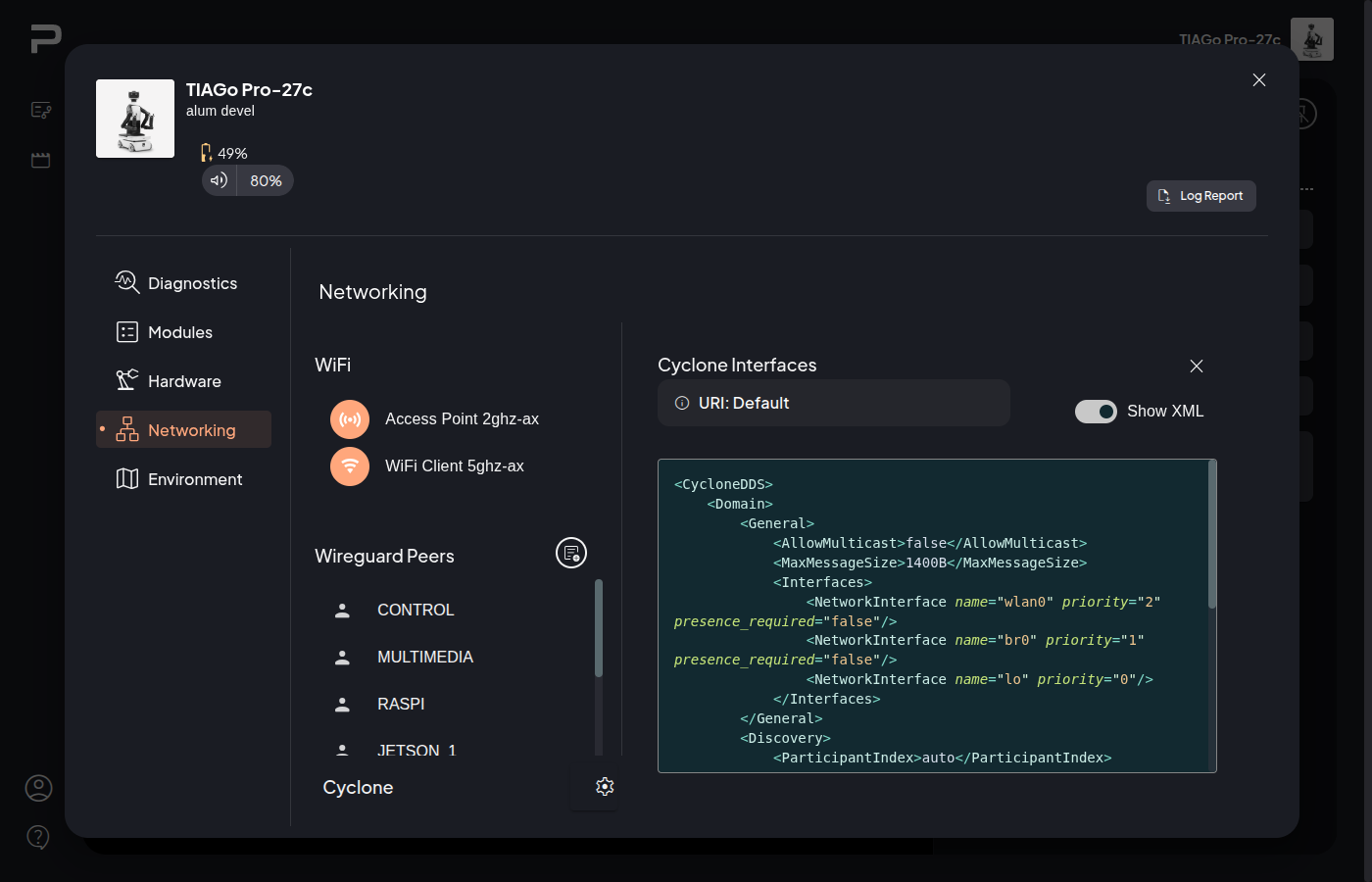
Task: Toggle the Show XML switch
Action: click(x=1096, y=412)
